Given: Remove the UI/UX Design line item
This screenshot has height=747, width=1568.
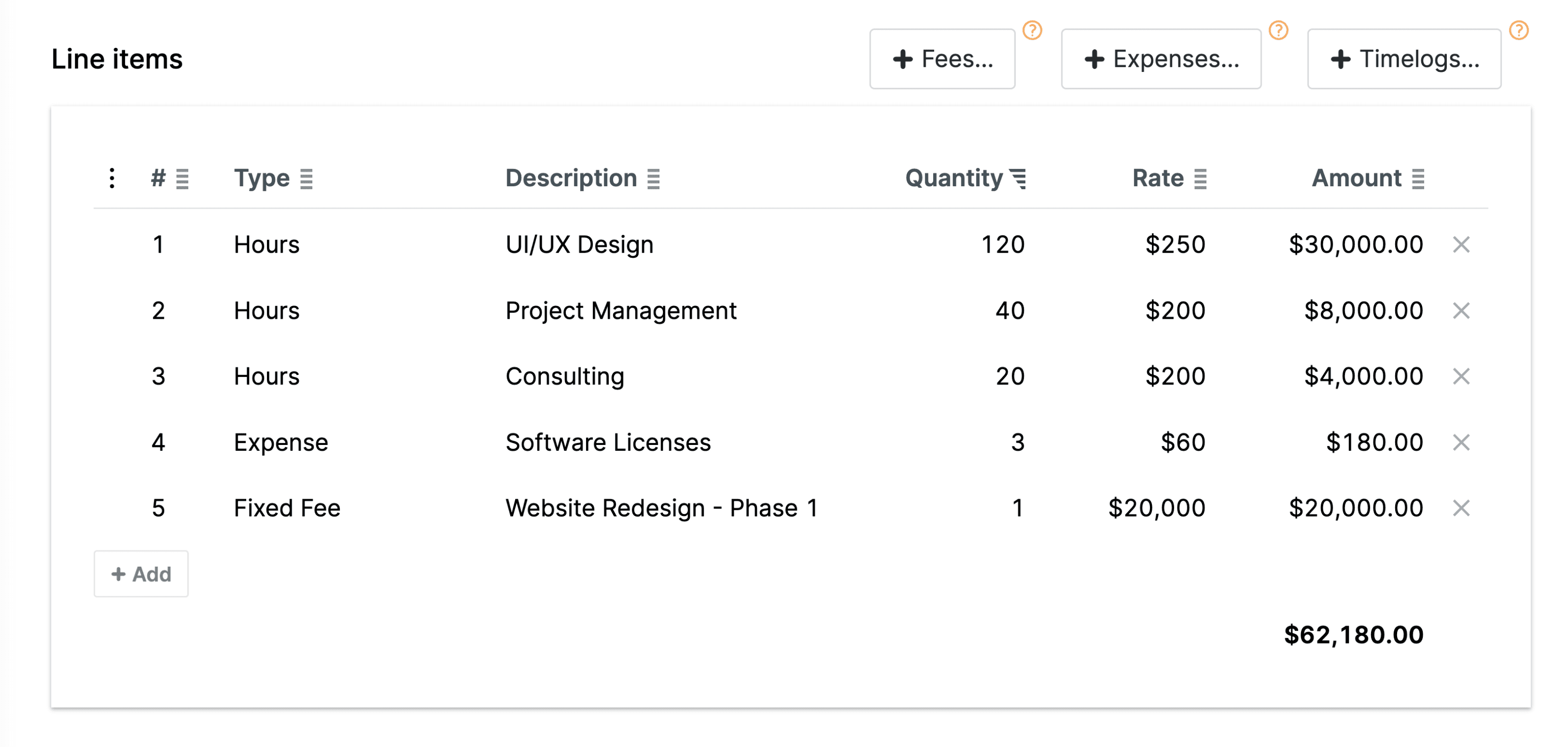Looking at the screenshot, I should (x=1461, y=245).
